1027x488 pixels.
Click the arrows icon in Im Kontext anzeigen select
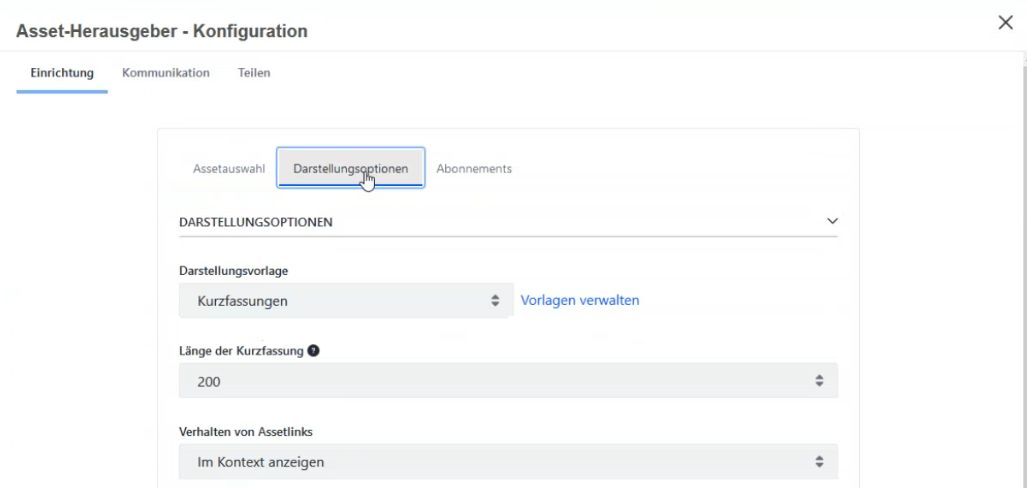pyautogui.click(x=819, y=462)
